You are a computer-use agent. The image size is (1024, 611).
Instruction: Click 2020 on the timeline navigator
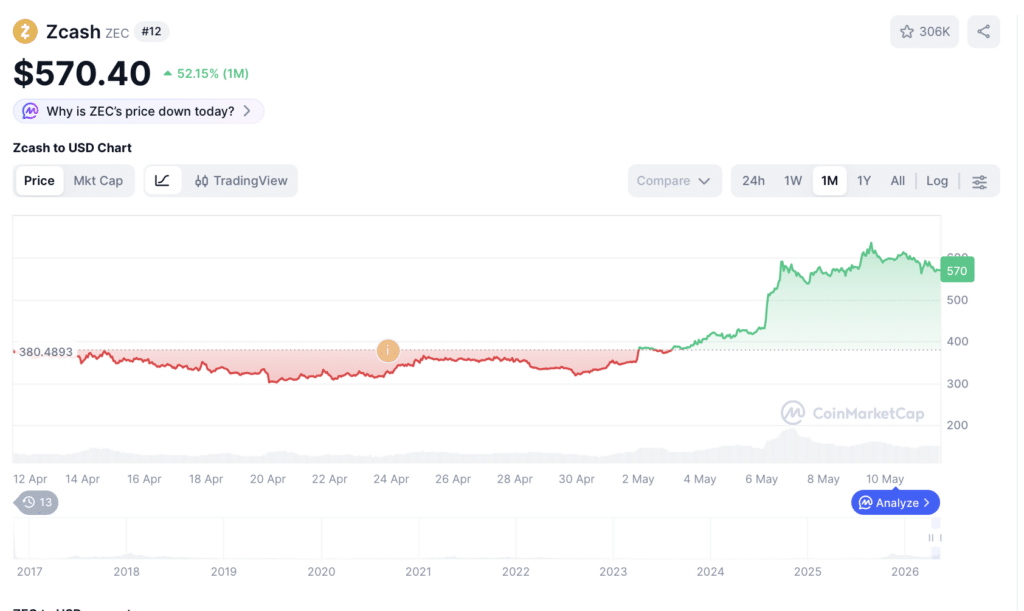coord(321,572)
